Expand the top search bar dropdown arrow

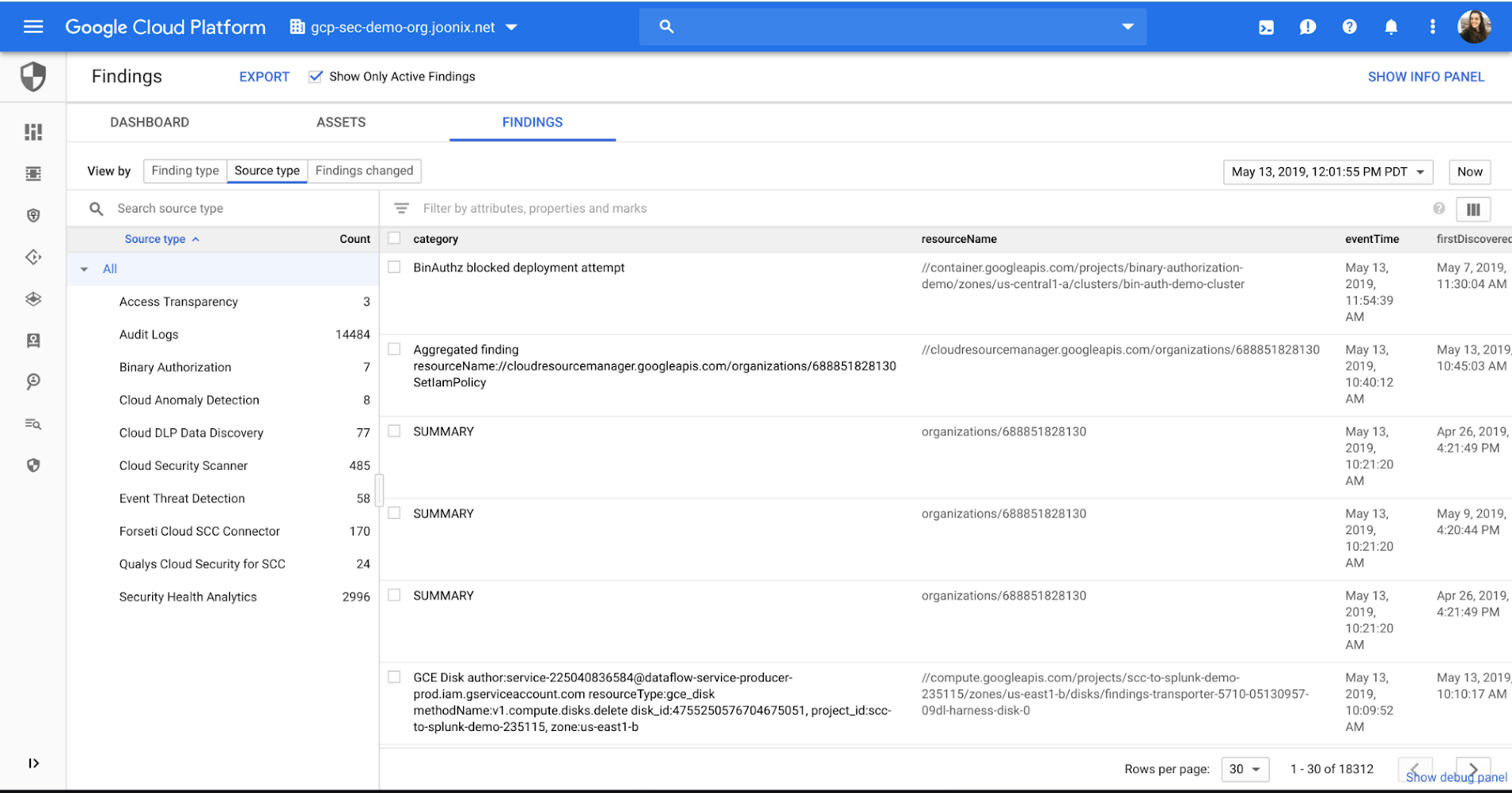[1128, 27]
